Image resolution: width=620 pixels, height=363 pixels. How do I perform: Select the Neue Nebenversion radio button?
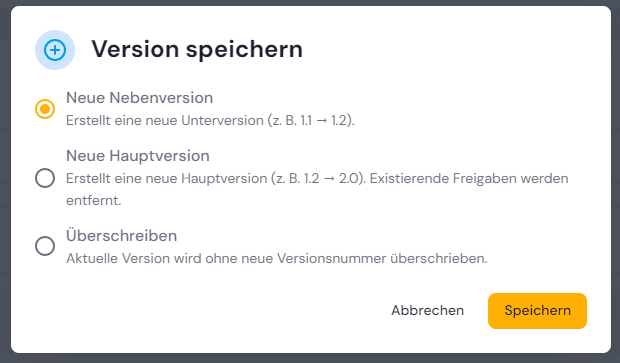45,109
